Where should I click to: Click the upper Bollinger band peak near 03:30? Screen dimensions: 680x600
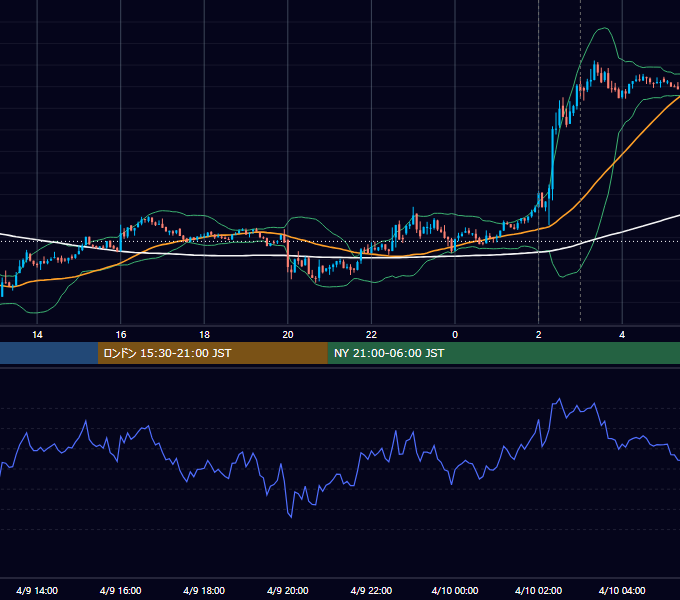coord(604,28)
